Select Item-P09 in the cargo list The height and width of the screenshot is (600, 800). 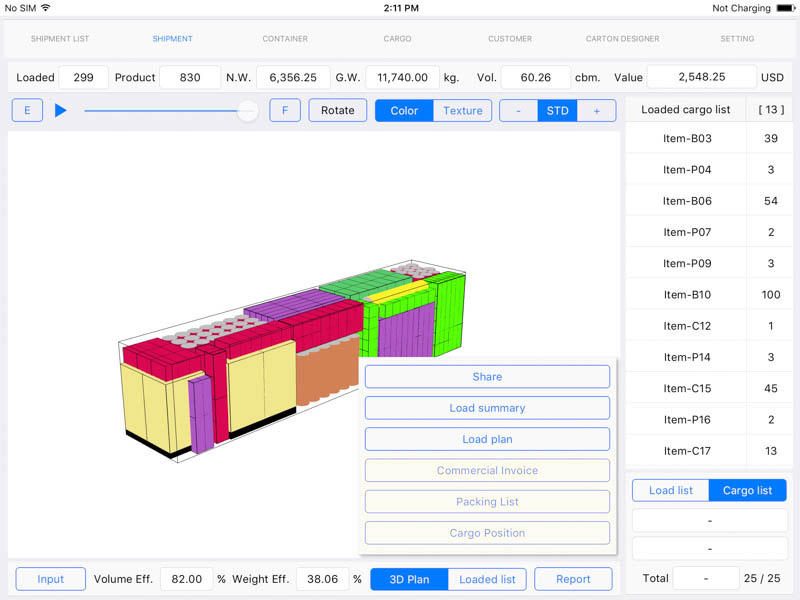[709, 263]
